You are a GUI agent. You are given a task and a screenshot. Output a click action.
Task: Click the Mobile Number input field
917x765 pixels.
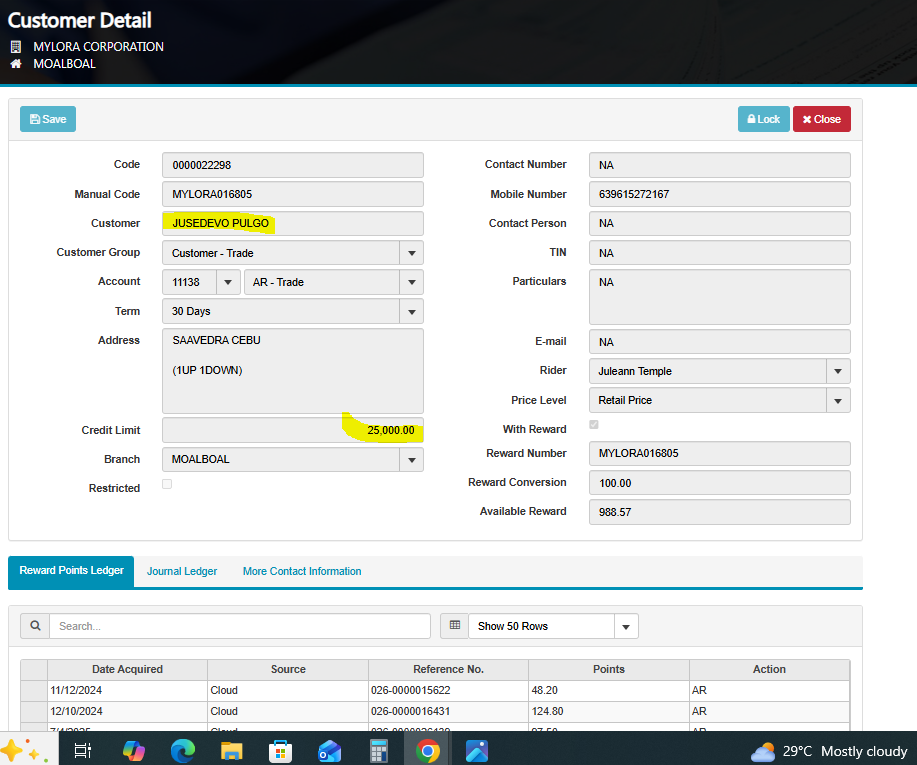720,194
